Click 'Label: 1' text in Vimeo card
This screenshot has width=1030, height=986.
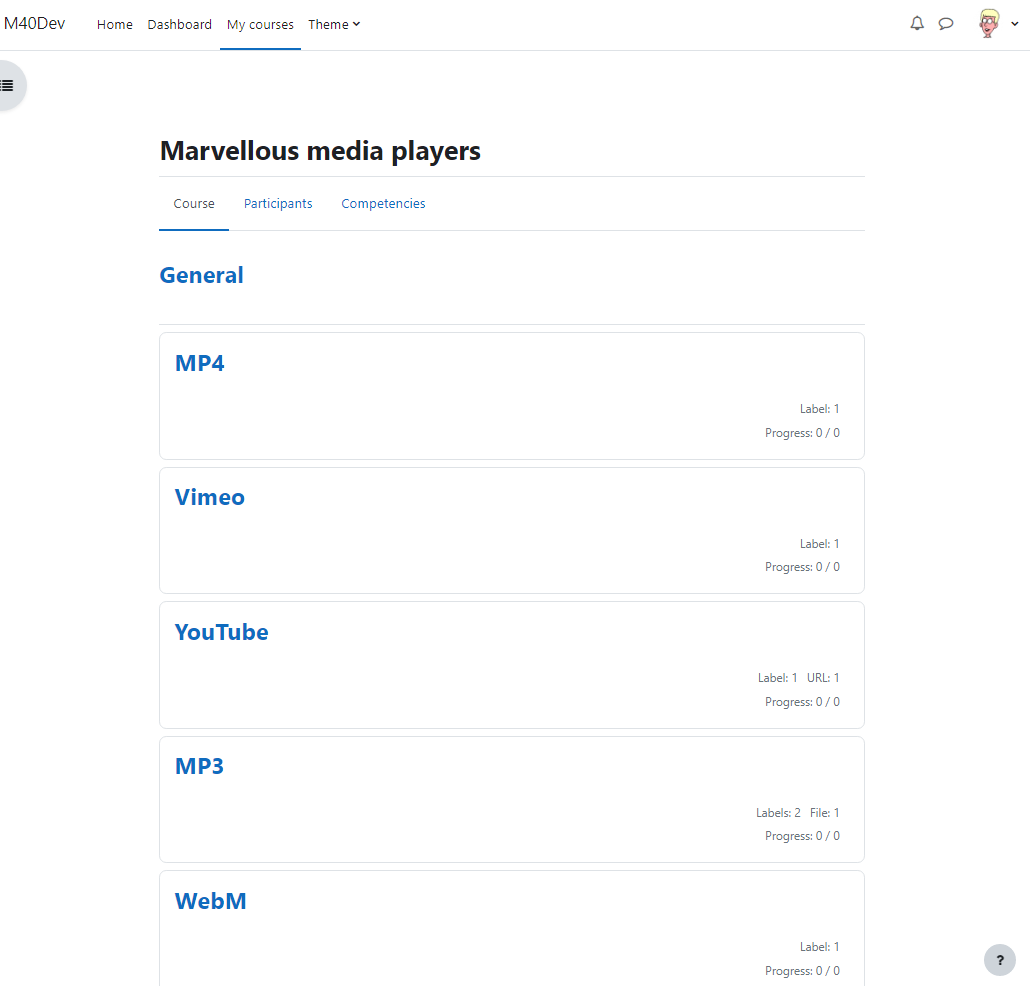click(819, 544)
